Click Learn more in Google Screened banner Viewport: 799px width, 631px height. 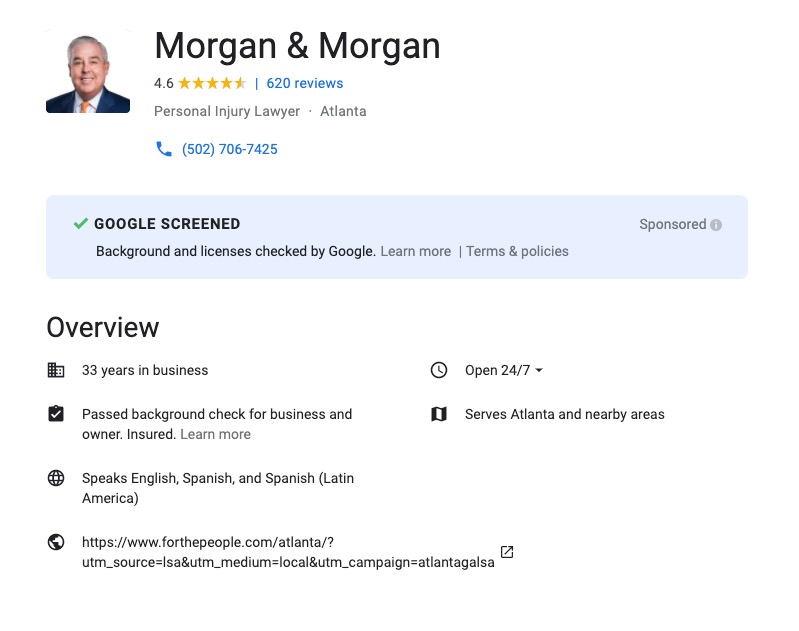415,251
